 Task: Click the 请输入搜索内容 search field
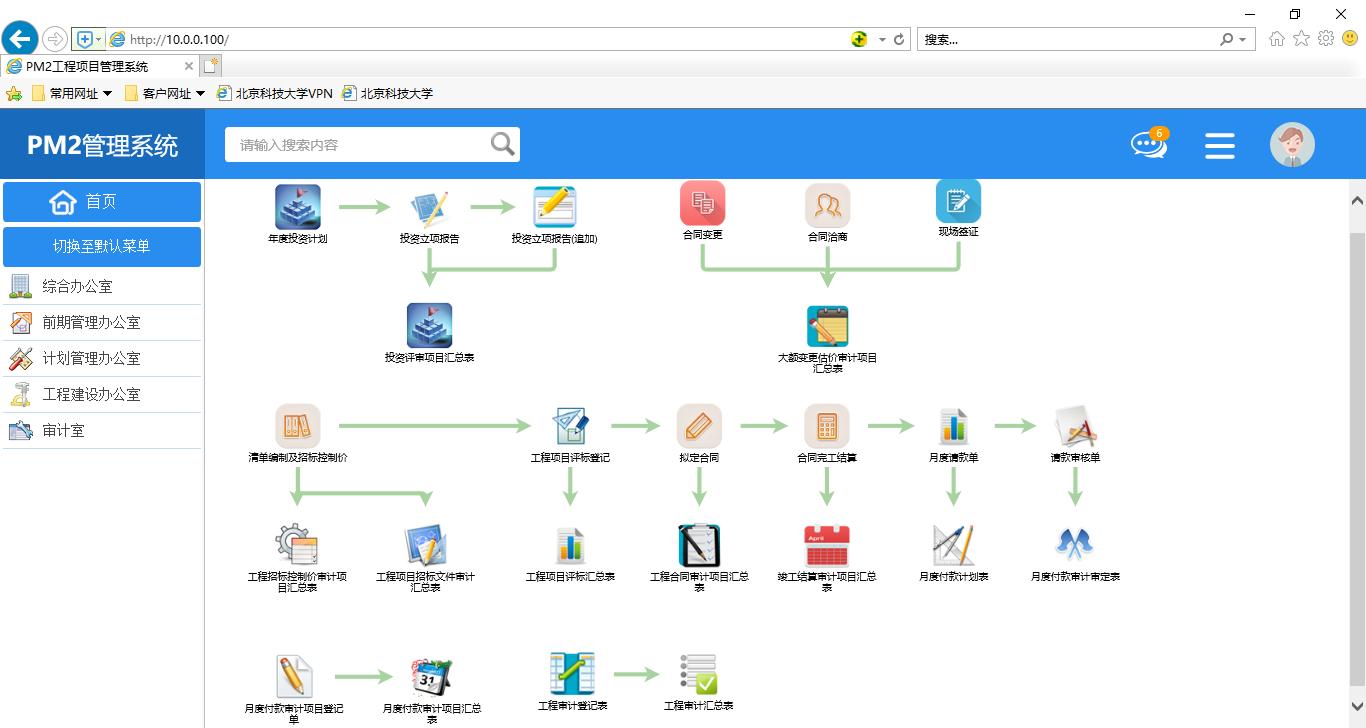point(360,145)
